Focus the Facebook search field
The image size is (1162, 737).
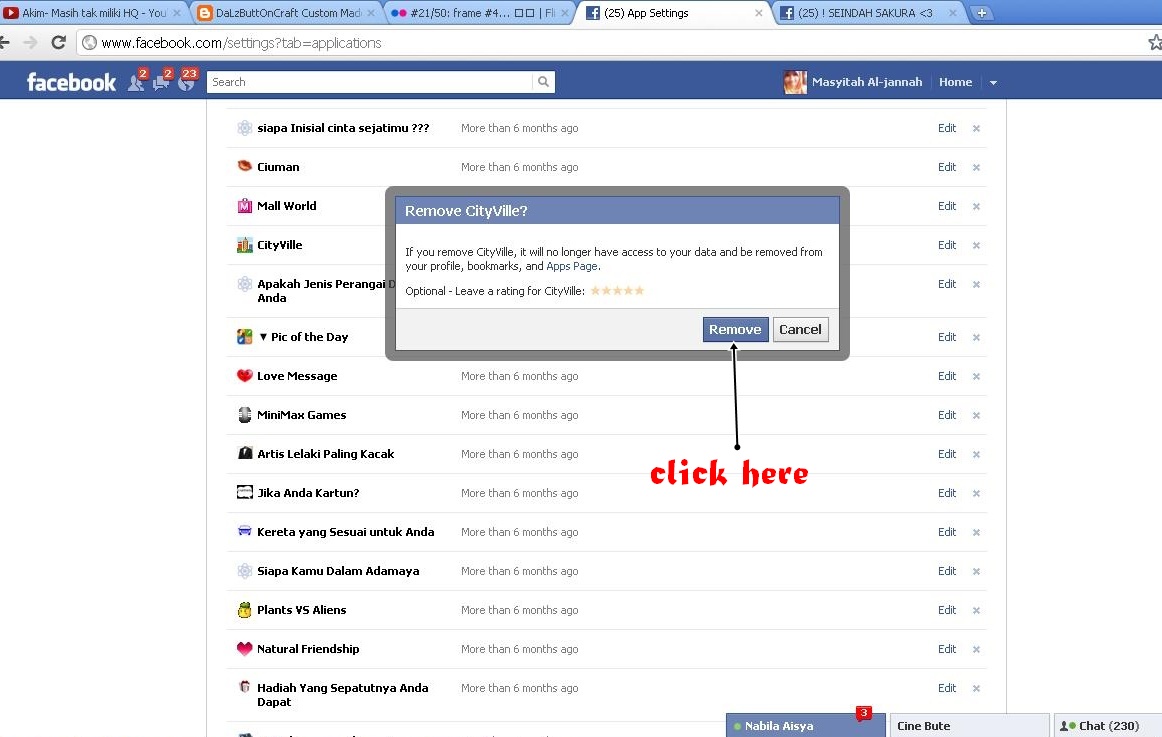369,82
